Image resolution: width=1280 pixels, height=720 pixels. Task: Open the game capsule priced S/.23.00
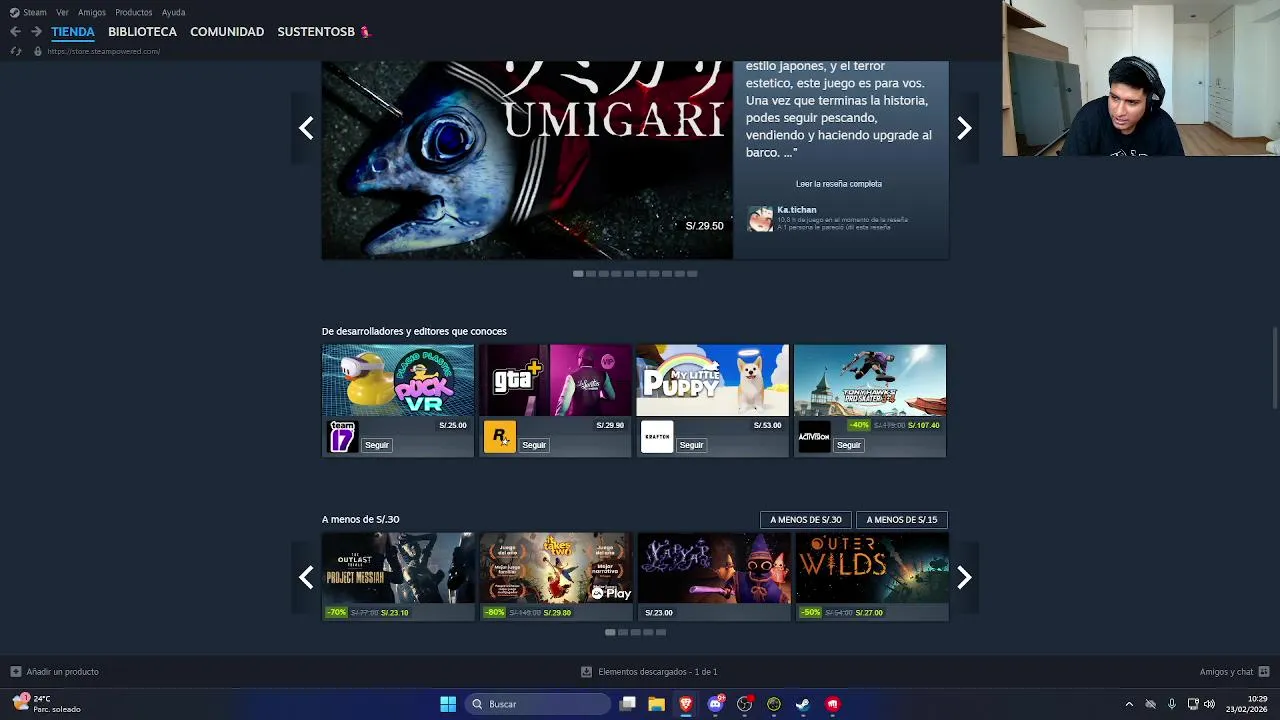click(714, 576)
